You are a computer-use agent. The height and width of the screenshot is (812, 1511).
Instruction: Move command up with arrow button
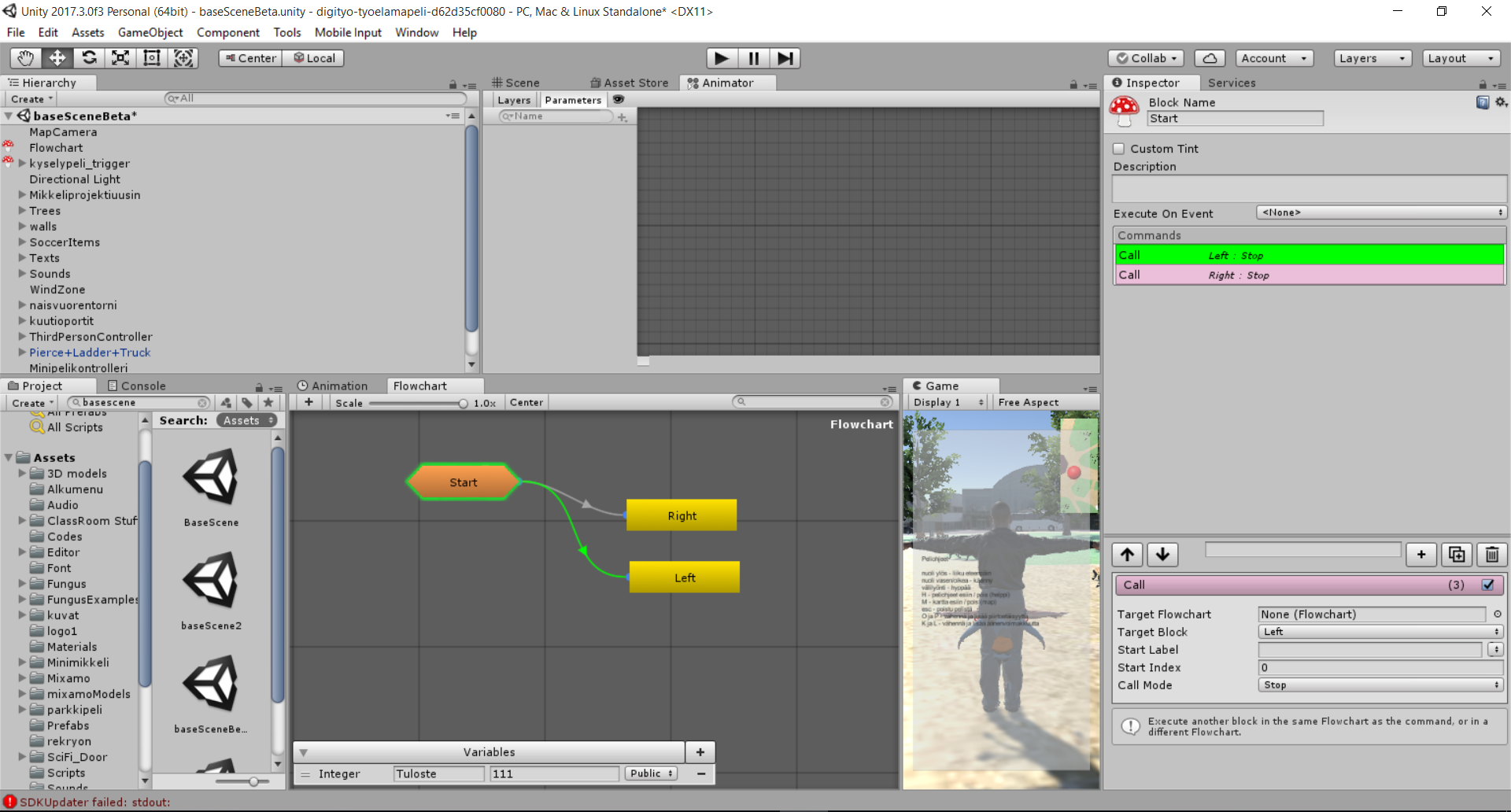[1127, 555]
